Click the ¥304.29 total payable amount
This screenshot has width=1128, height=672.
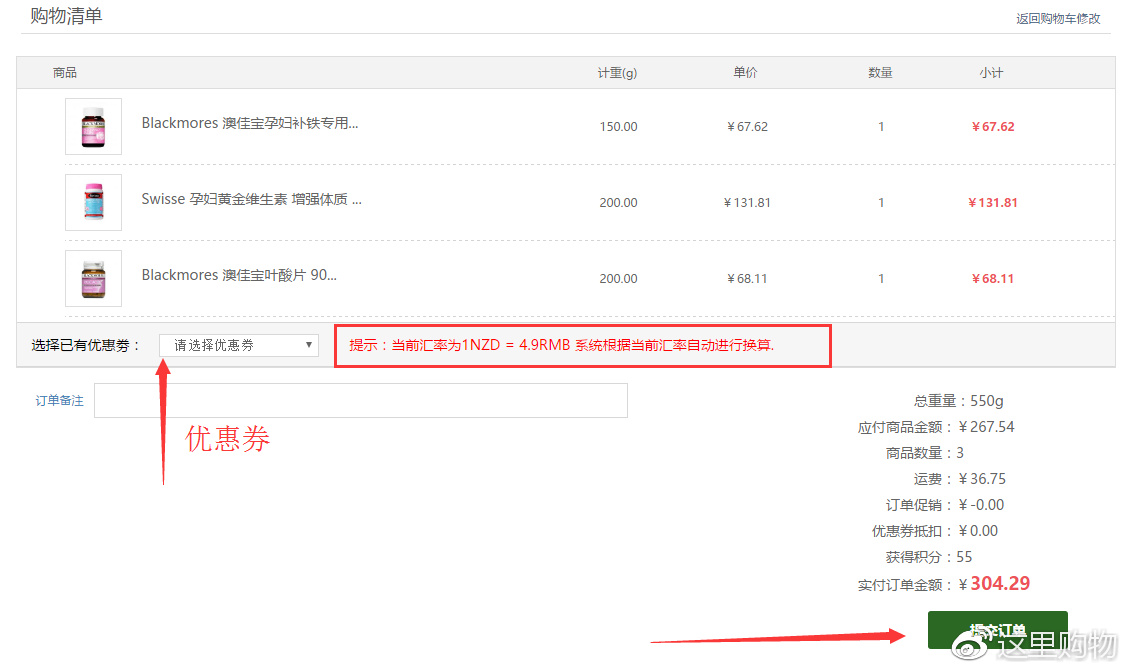click(999, 584)
